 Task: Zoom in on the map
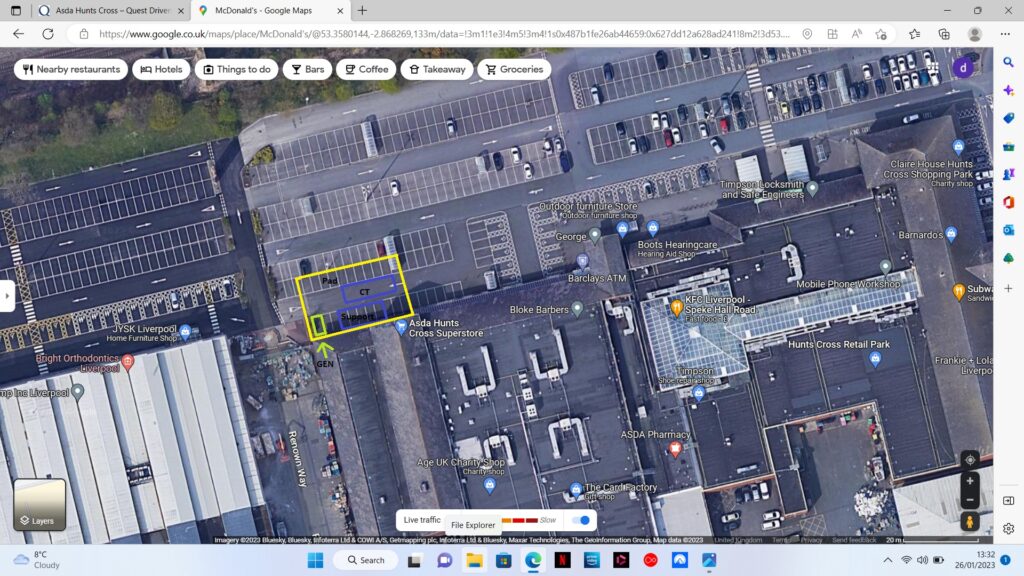point(969,481)
